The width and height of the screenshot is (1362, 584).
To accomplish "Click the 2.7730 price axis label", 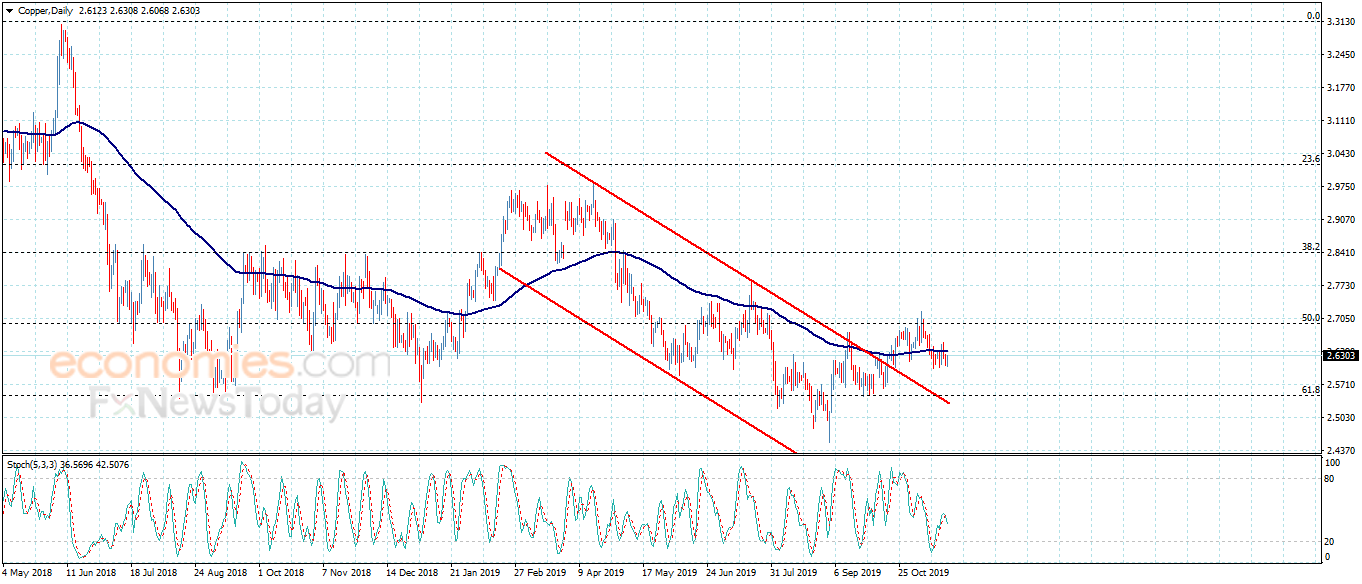I will pyautogui.click(x=1340, y=286).
